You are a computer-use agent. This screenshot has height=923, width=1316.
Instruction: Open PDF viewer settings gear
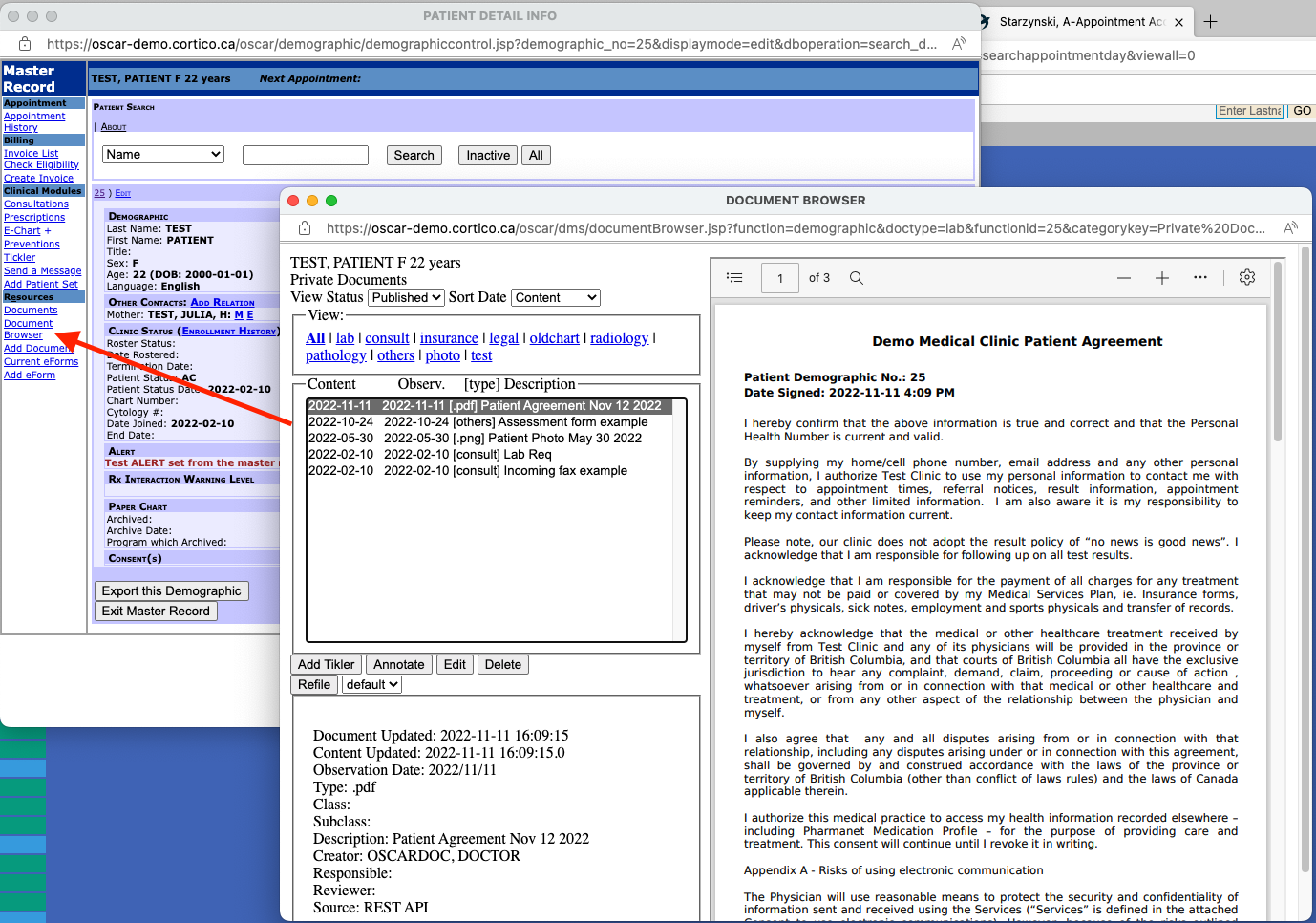1246,277
